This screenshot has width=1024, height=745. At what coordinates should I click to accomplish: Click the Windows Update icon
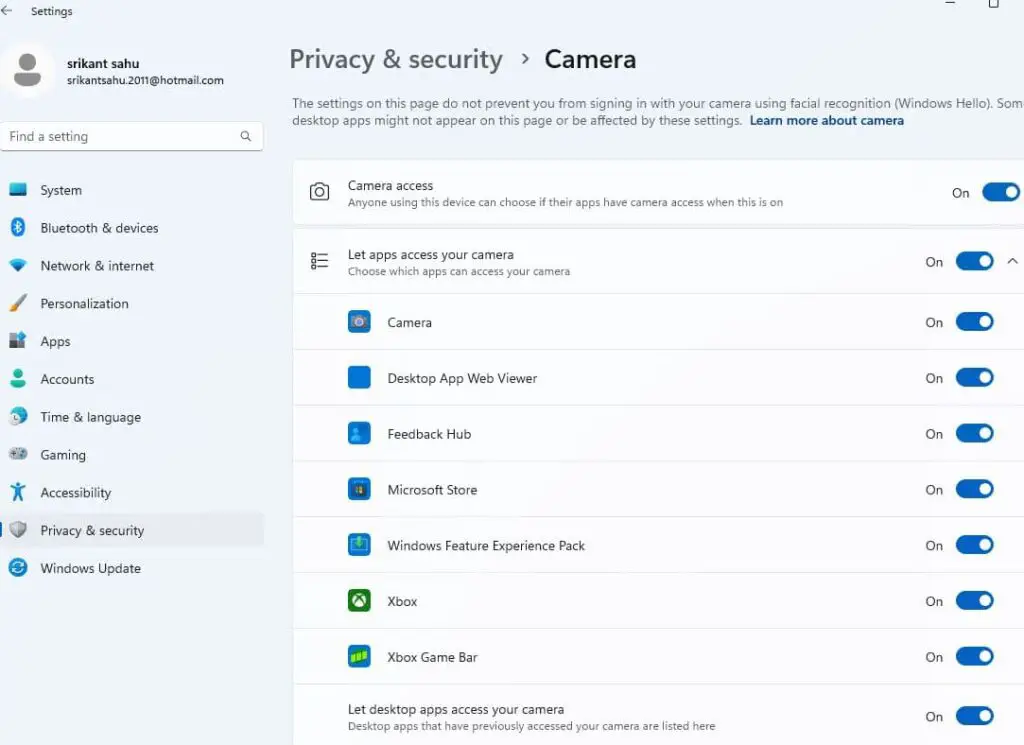[22, 568]
